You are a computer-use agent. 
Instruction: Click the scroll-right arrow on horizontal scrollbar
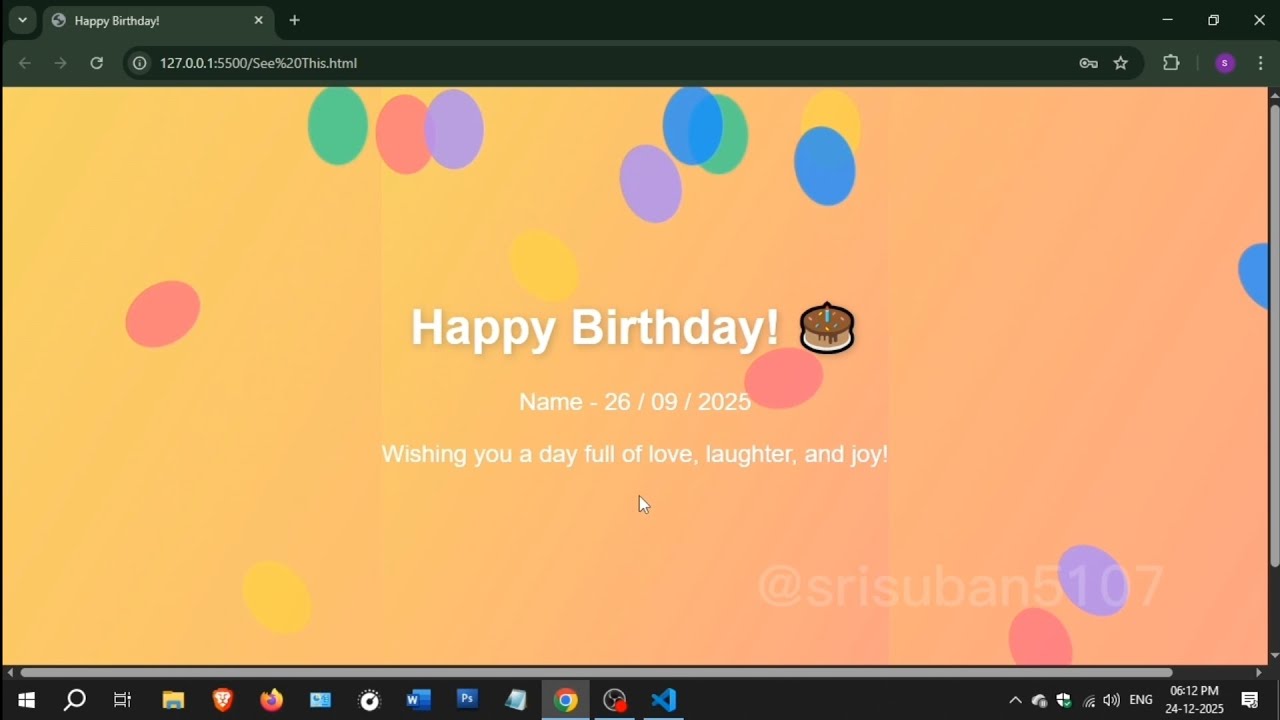[x=1259, y=673]
